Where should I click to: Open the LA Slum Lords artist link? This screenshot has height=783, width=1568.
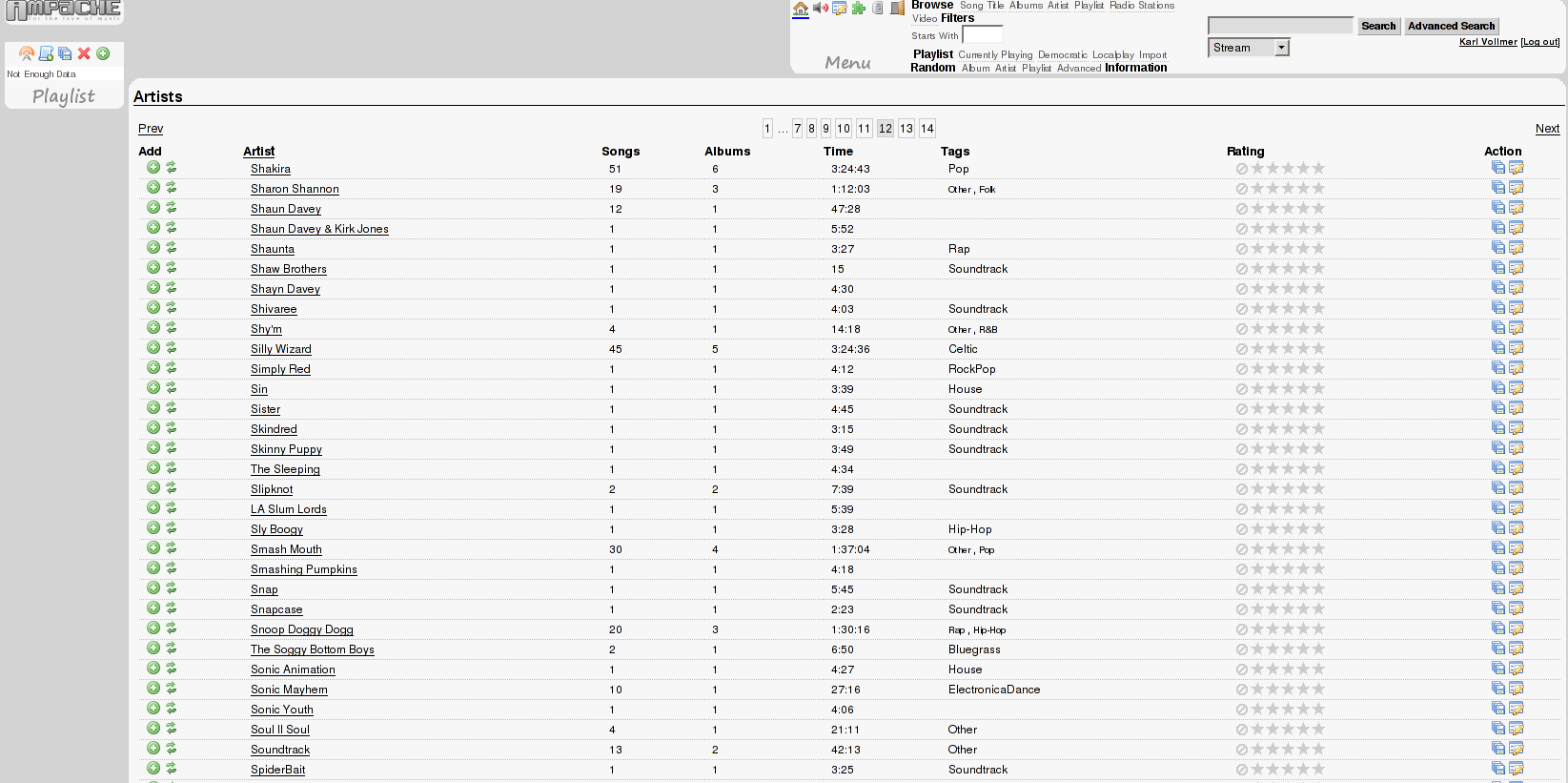click(289, 509)
